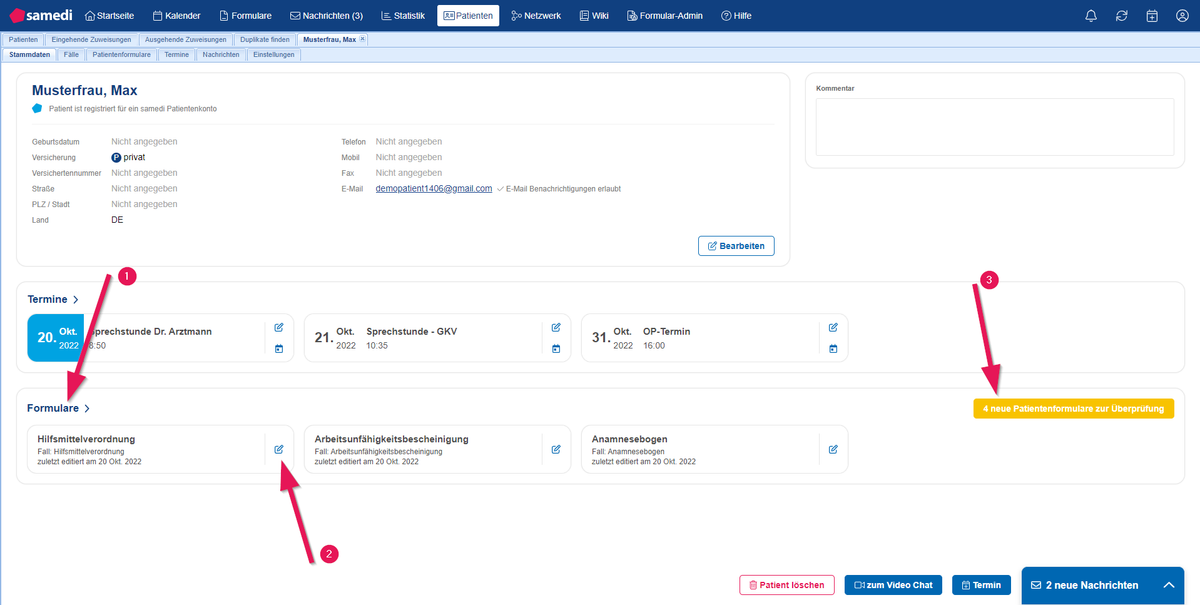Open 4 neue Patientenformulare zur Überprüfung
Screen dimensions: 1200x605
(1073, 408)
